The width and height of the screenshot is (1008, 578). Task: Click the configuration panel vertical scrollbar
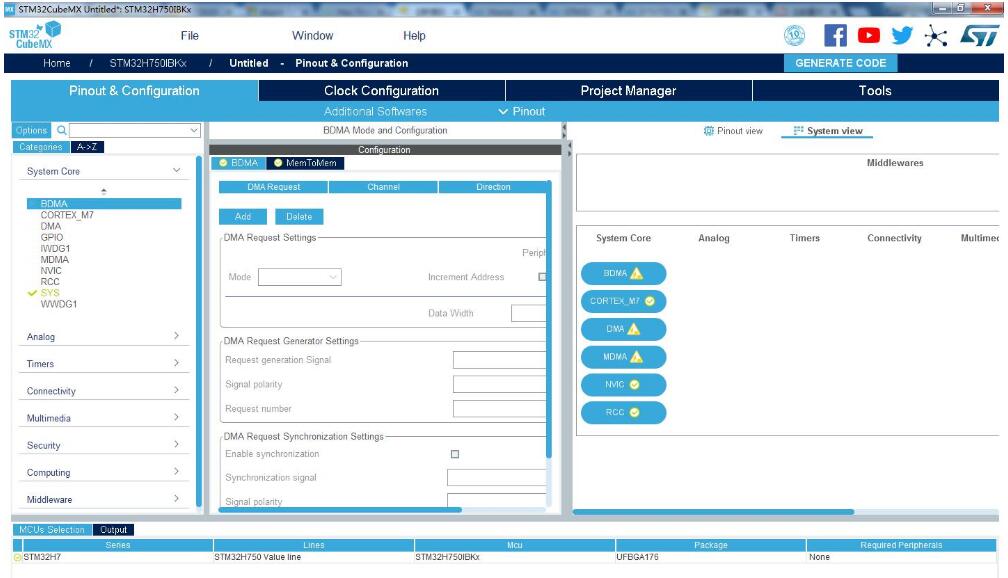[x=549, y=320]
